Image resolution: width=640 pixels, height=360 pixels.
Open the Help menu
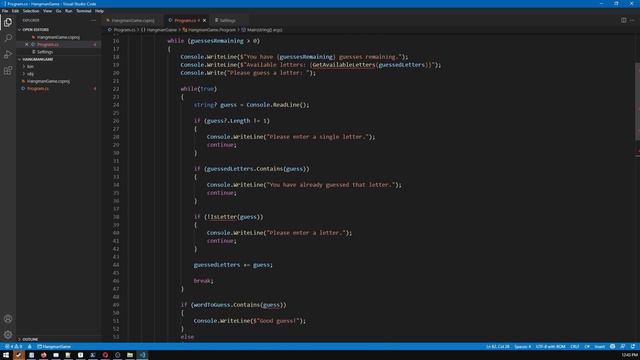99,11
